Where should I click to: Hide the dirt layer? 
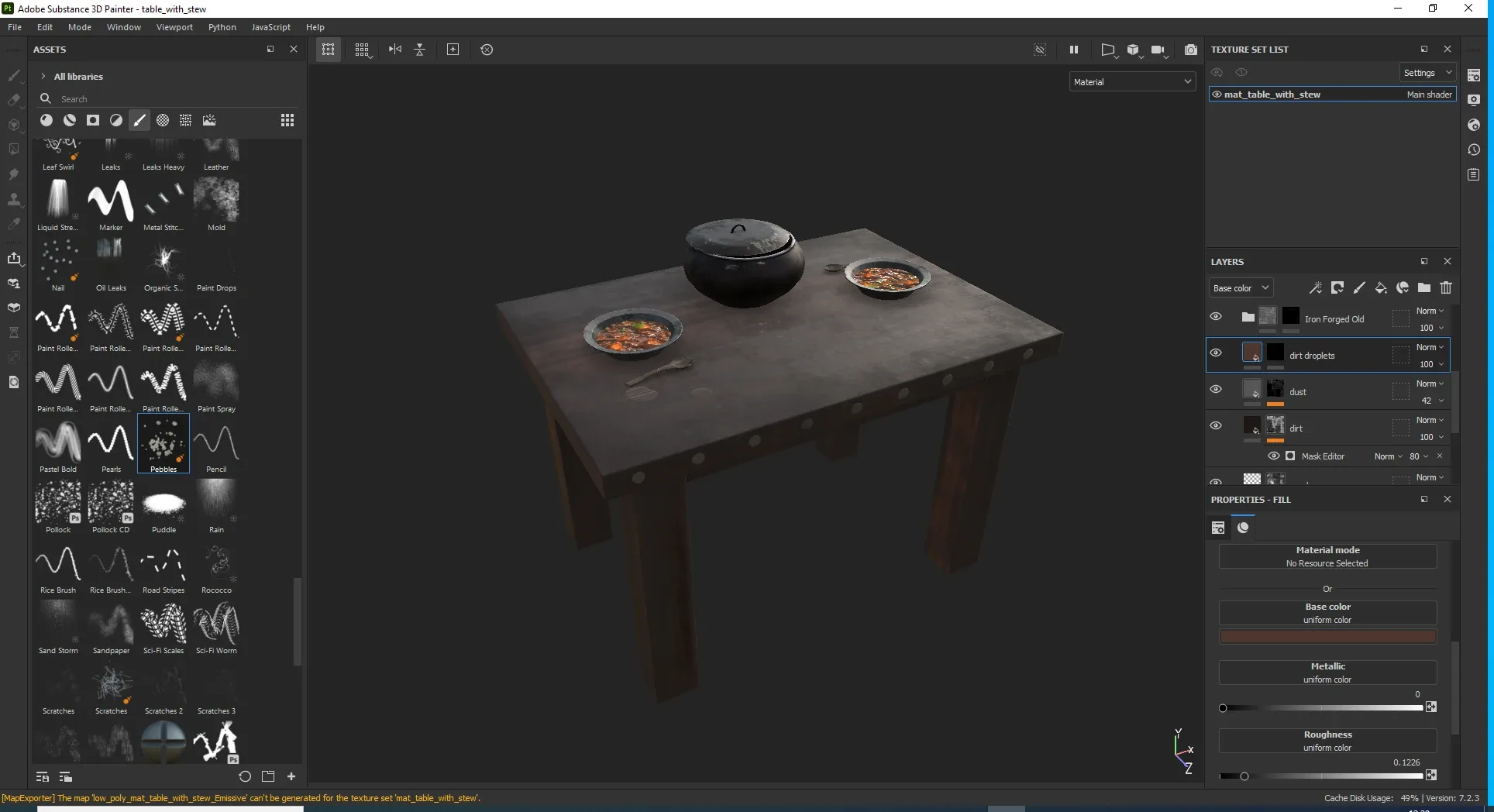(x=1216, y=425)
